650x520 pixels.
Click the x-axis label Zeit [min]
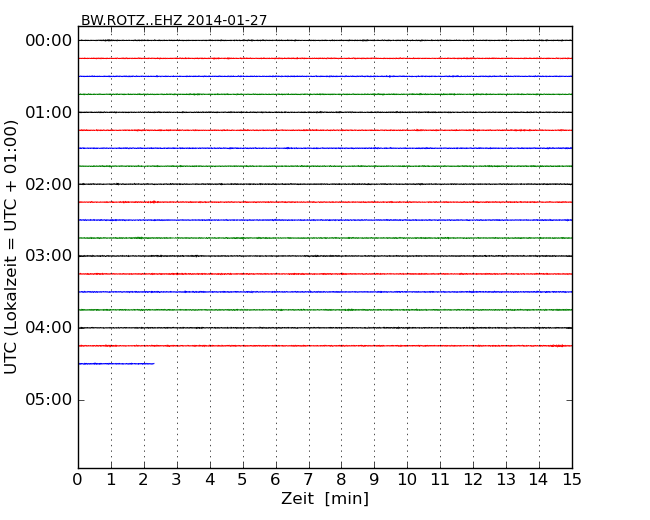coord(325,498)
